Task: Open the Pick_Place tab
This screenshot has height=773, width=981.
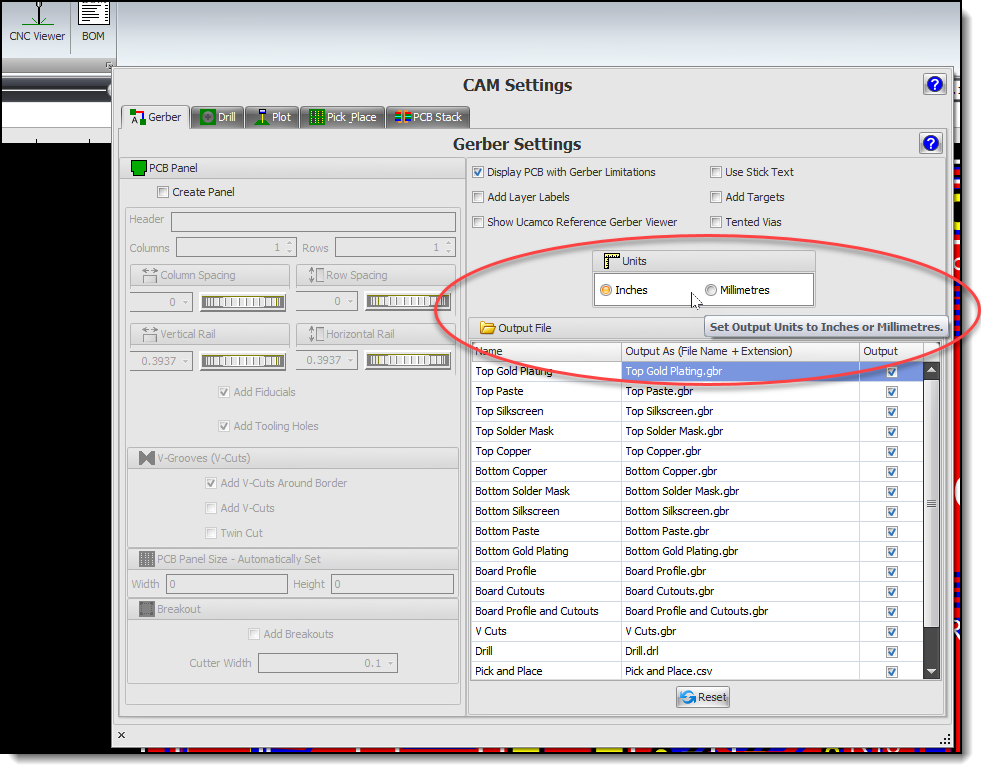Action: tap(341, 117)
